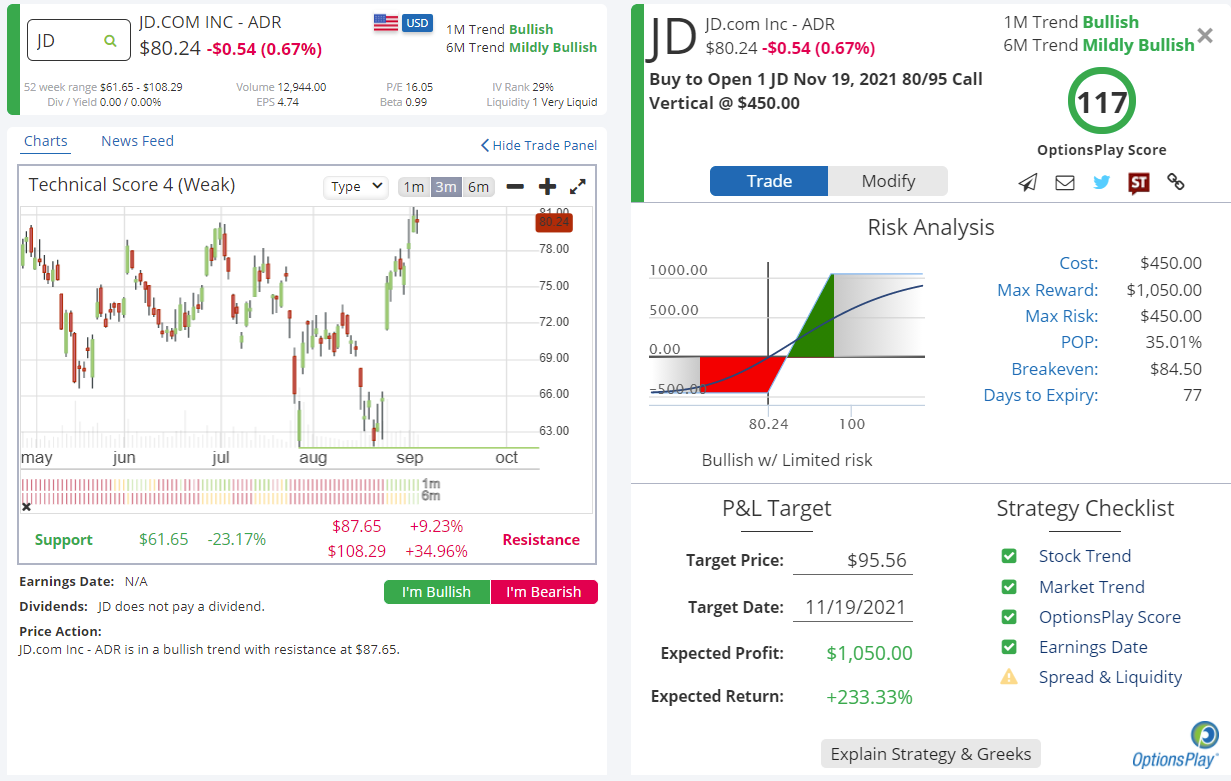Click the I'm Bearish button
This screenshot has height=781, width=1231.
coord(544,592)
